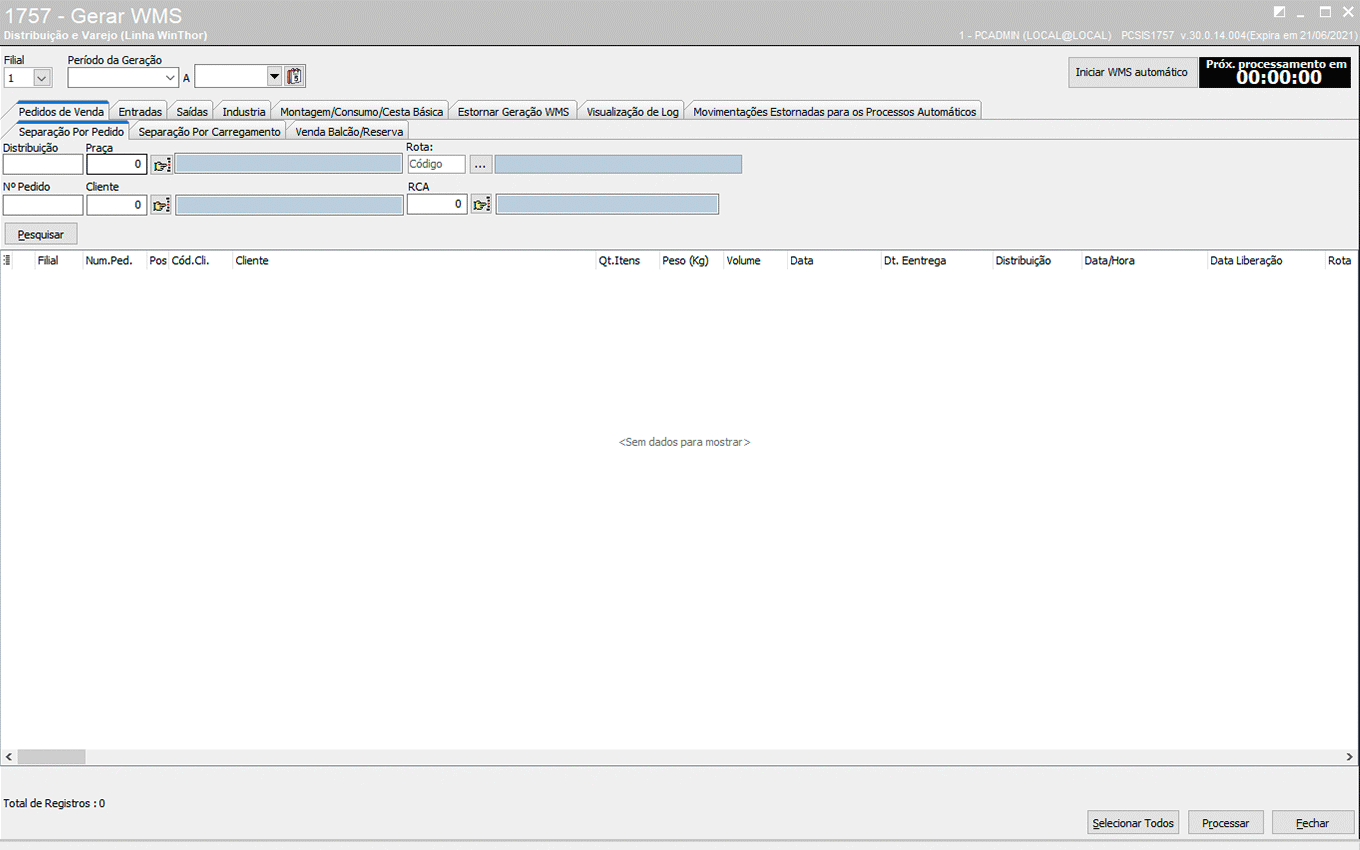Select the Separação Por Carregamento subtab

[209, 131]
